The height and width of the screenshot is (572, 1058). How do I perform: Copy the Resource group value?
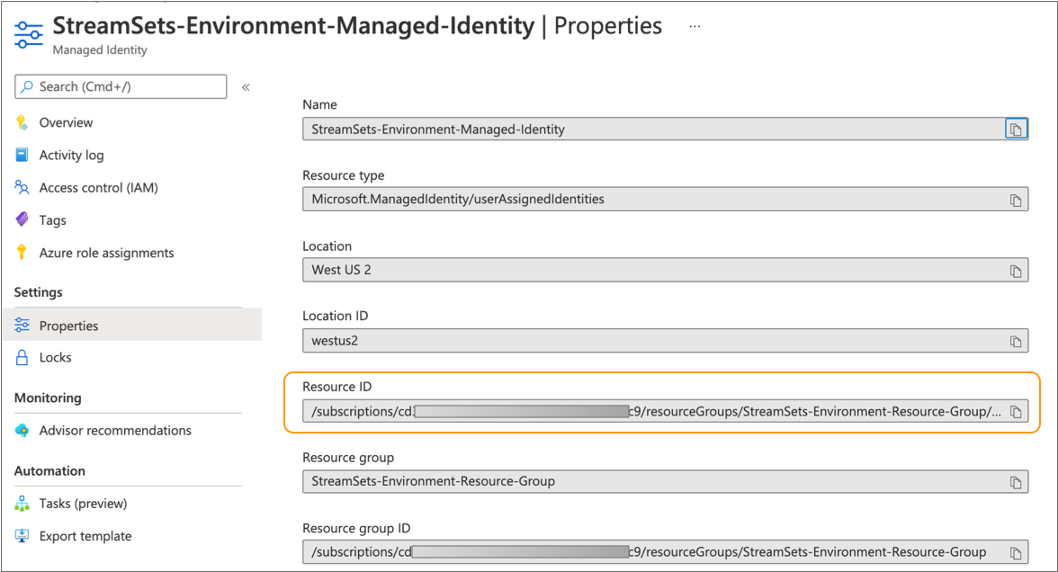click(1015, 482)
